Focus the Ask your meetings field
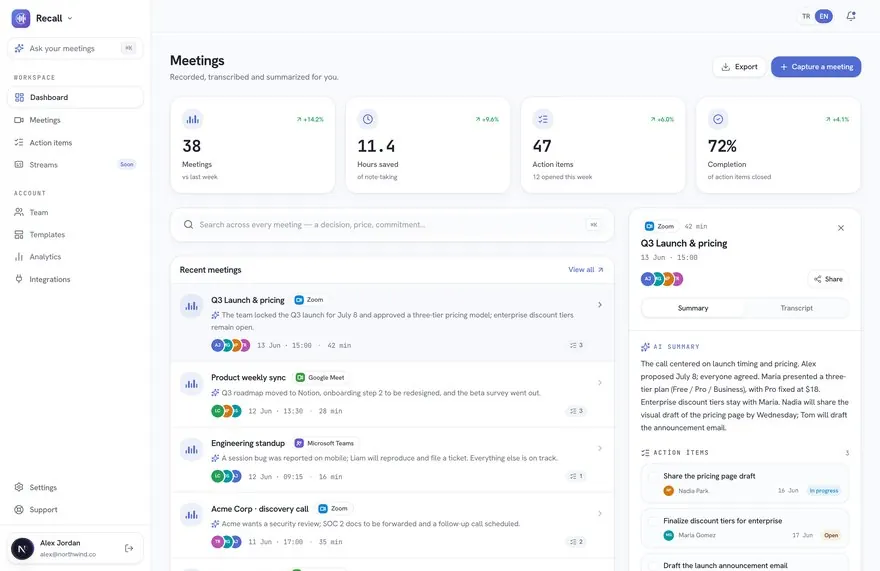This screenshot has width=880, height=571. 75,48
